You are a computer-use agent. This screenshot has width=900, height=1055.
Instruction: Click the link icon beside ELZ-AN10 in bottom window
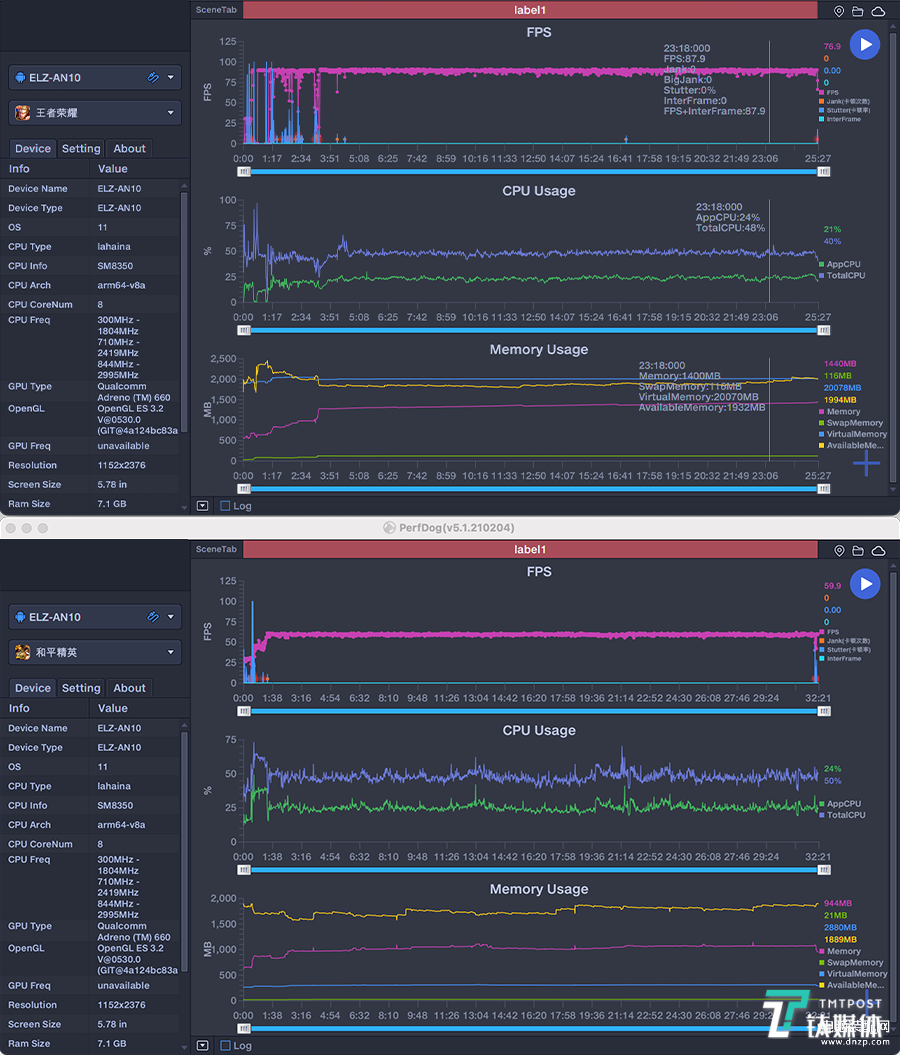point(153,617)
